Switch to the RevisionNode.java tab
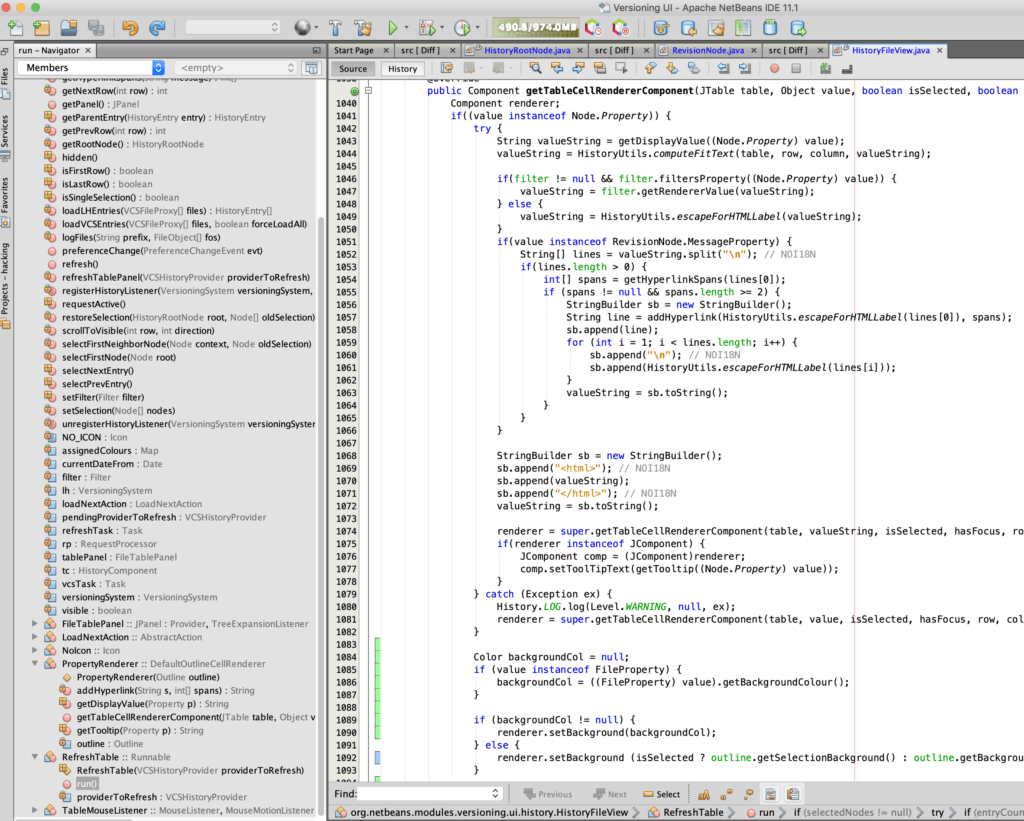 (707, 50)
